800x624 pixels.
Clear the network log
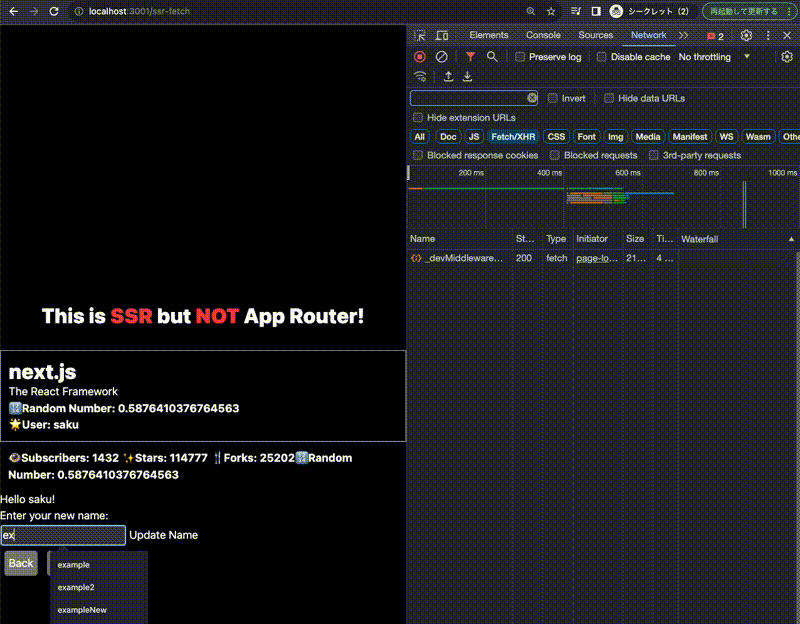pos(442,57)
